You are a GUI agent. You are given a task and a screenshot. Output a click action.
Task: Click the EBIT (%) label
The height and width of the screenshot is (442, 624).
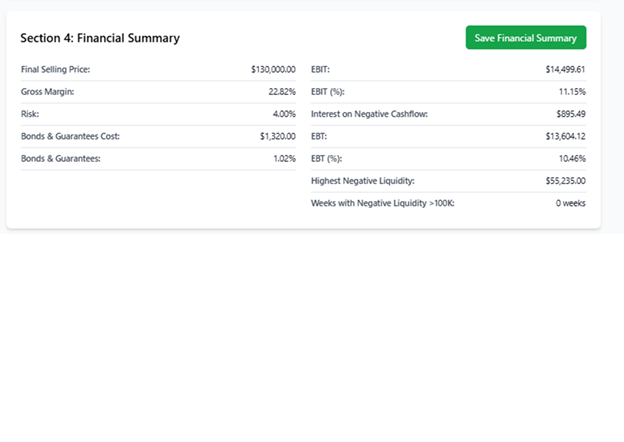328,92
